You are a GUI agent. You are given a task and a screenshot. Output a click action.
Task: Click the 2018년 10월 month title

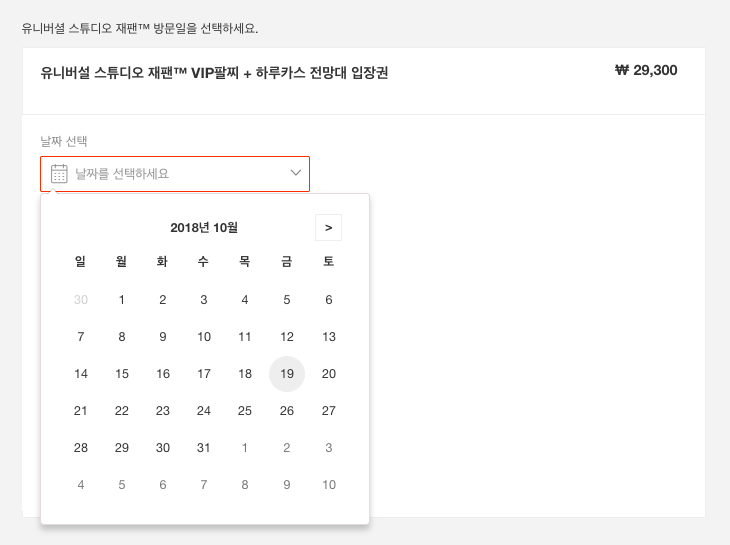(204, 228)
